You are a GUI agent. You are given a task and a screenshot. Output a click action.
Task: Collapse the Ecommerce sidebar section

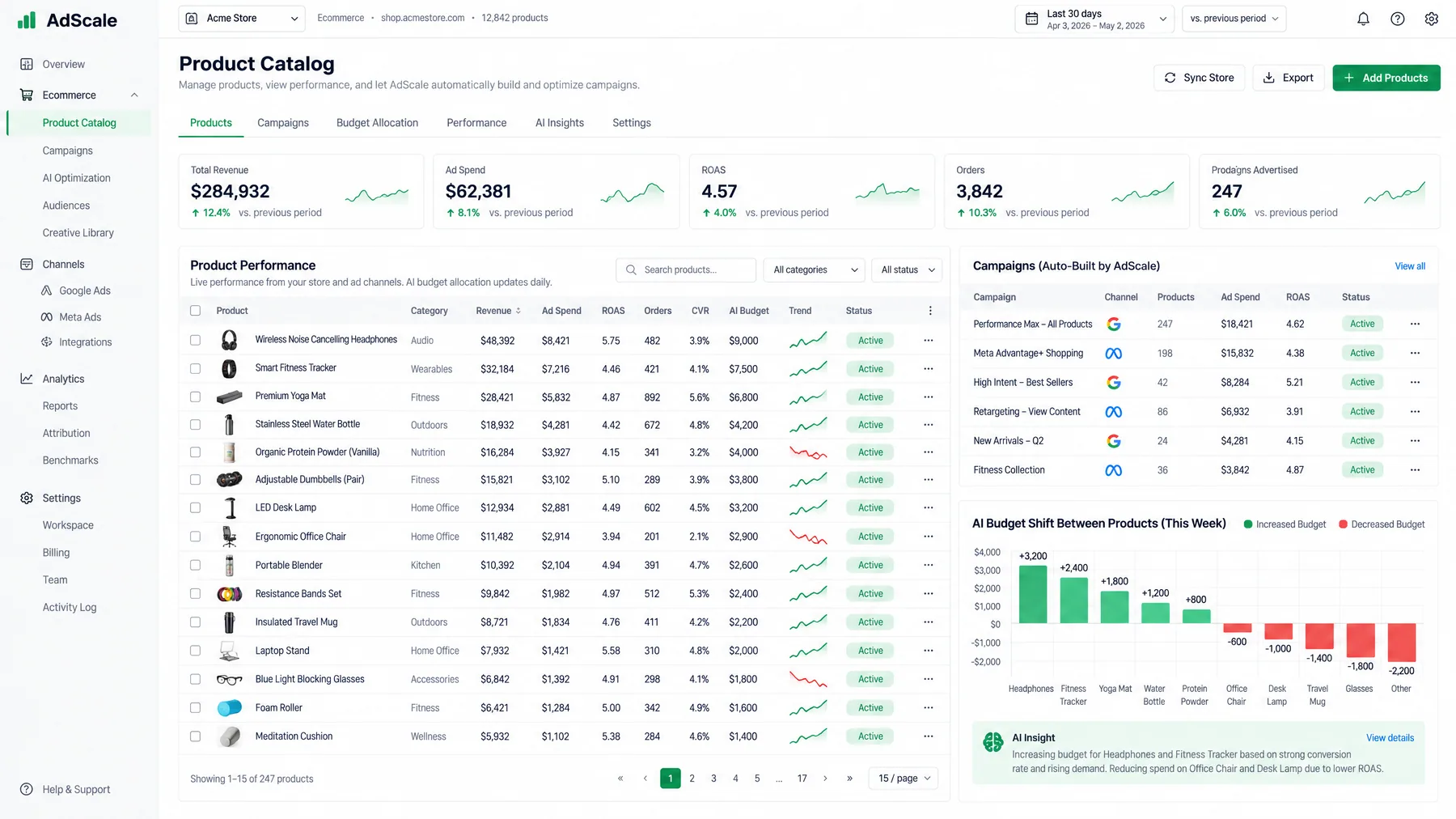(x=134, y=95)
